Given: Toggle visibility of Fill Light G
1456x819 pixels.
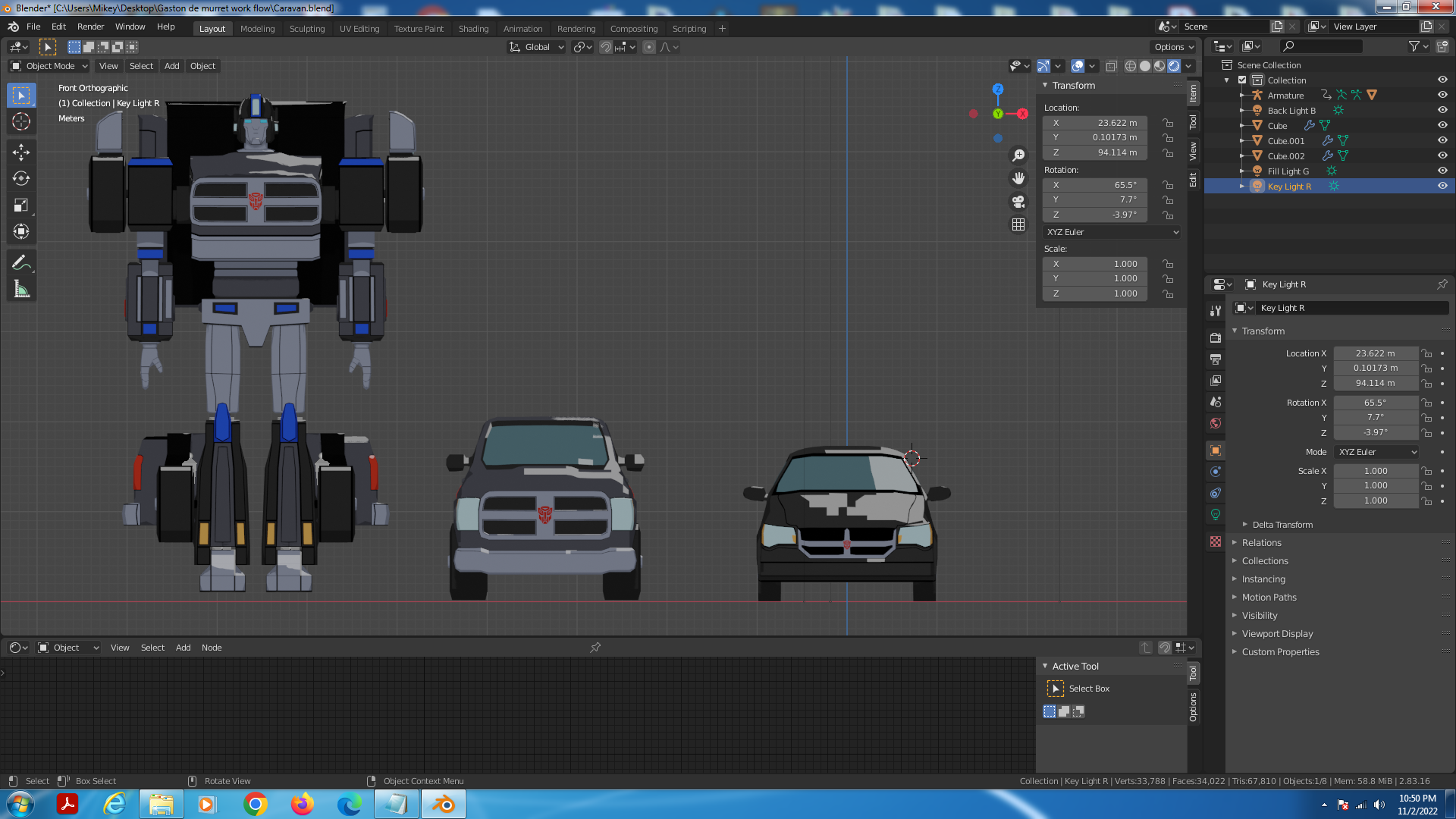Looking at the screenshot, I should click(1442, 171).
